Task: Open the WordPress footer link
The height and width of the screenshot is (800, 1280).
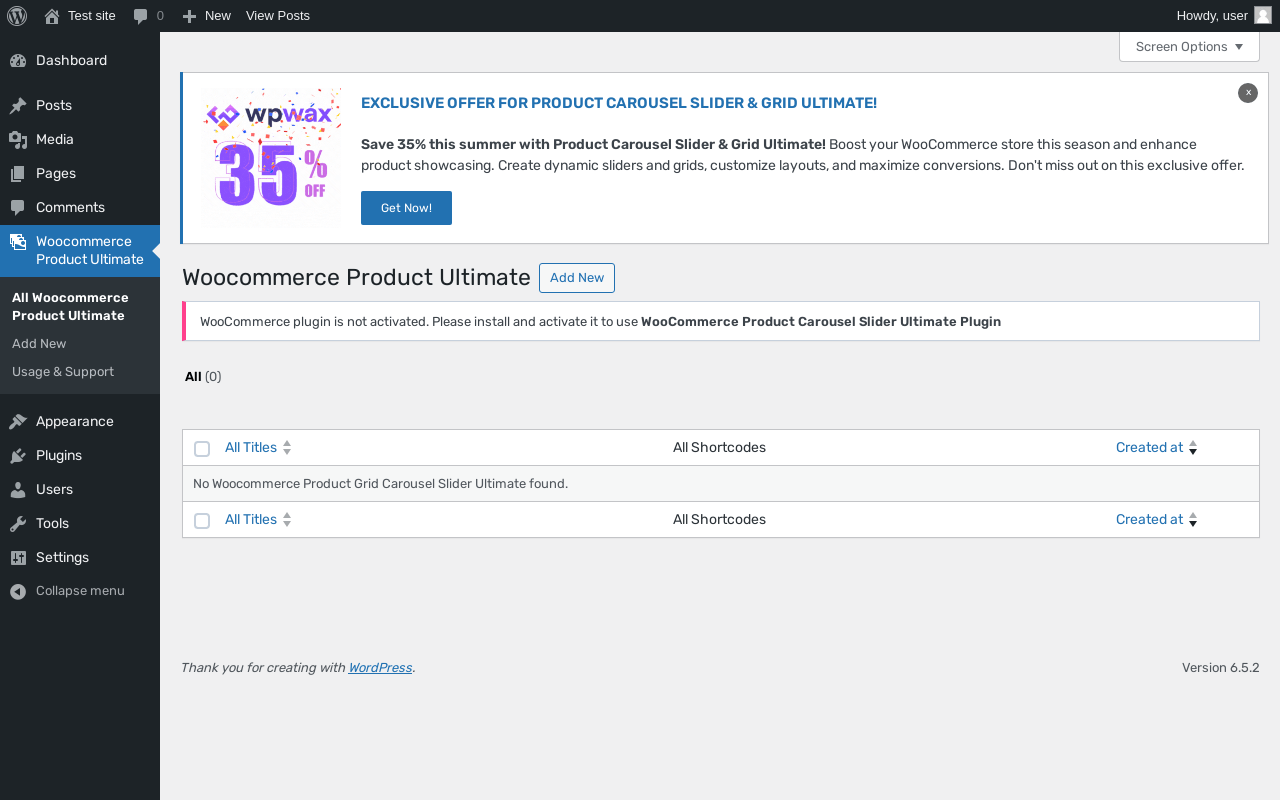Action: [x=380, y=668]
